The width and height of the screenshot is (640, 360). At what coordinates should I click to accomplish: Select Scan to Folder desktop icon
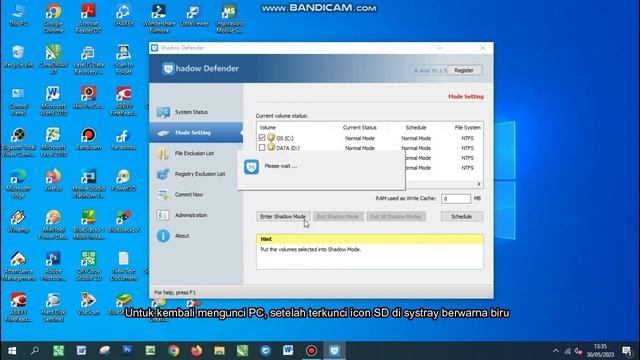(123, 60)
